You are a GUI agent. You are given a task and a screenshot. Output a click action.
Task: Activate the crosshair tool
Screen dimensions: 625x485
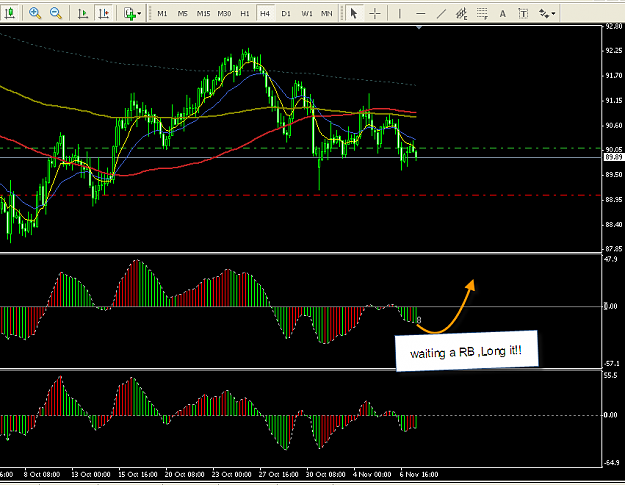click(375, 14)
